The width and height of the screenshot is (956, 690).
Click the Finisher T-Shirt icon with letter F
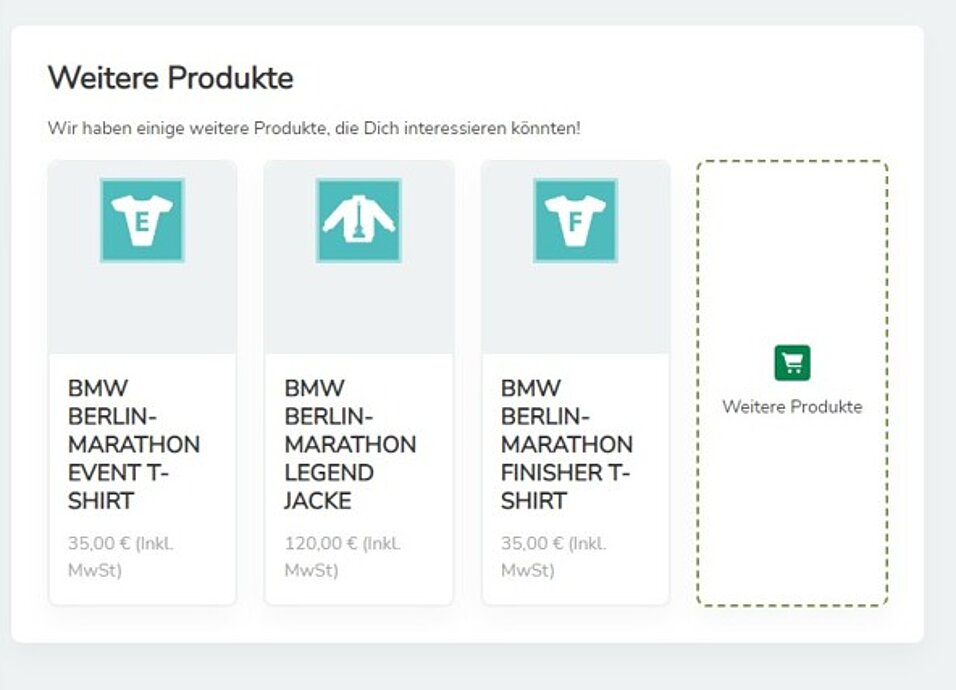(x=575, y=220)
